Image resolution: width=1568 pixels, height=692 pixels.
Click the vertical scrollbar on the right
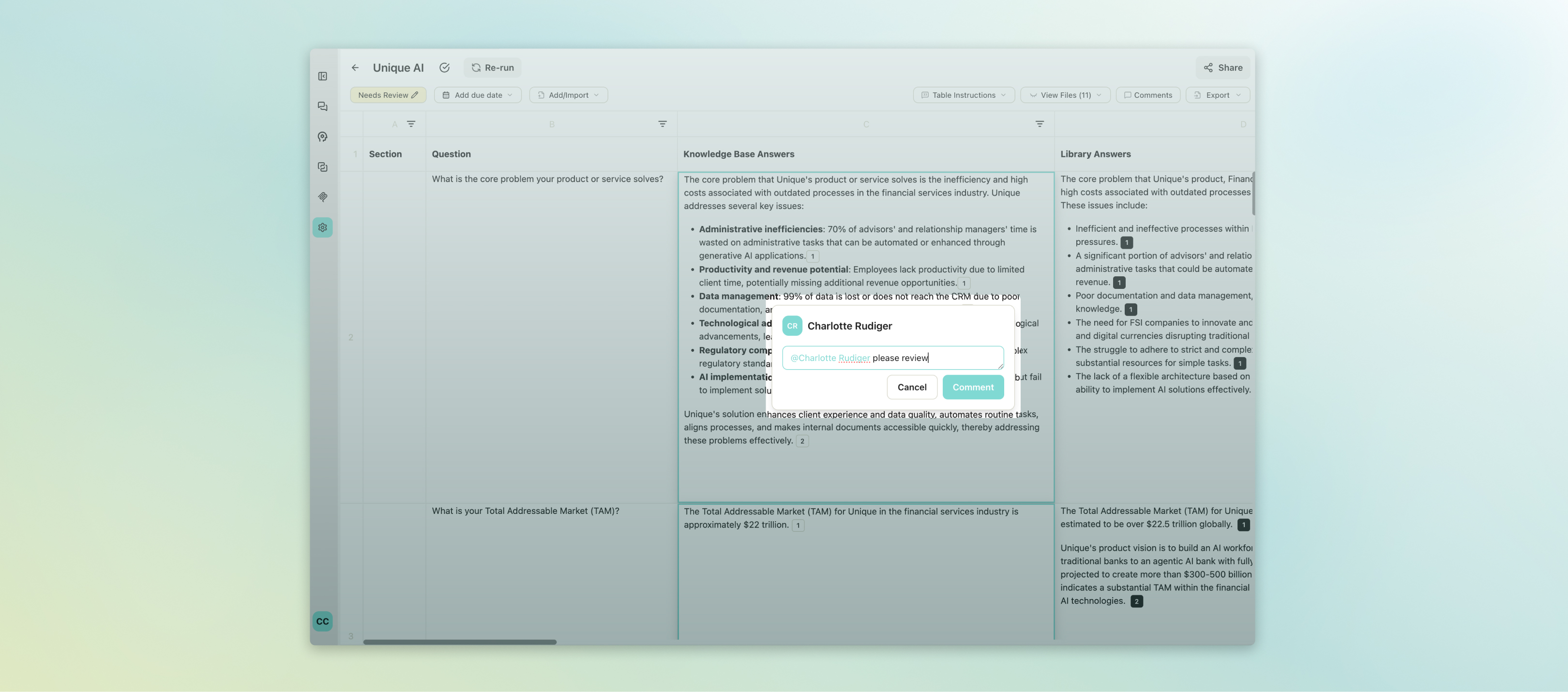tap(1253, 194)
